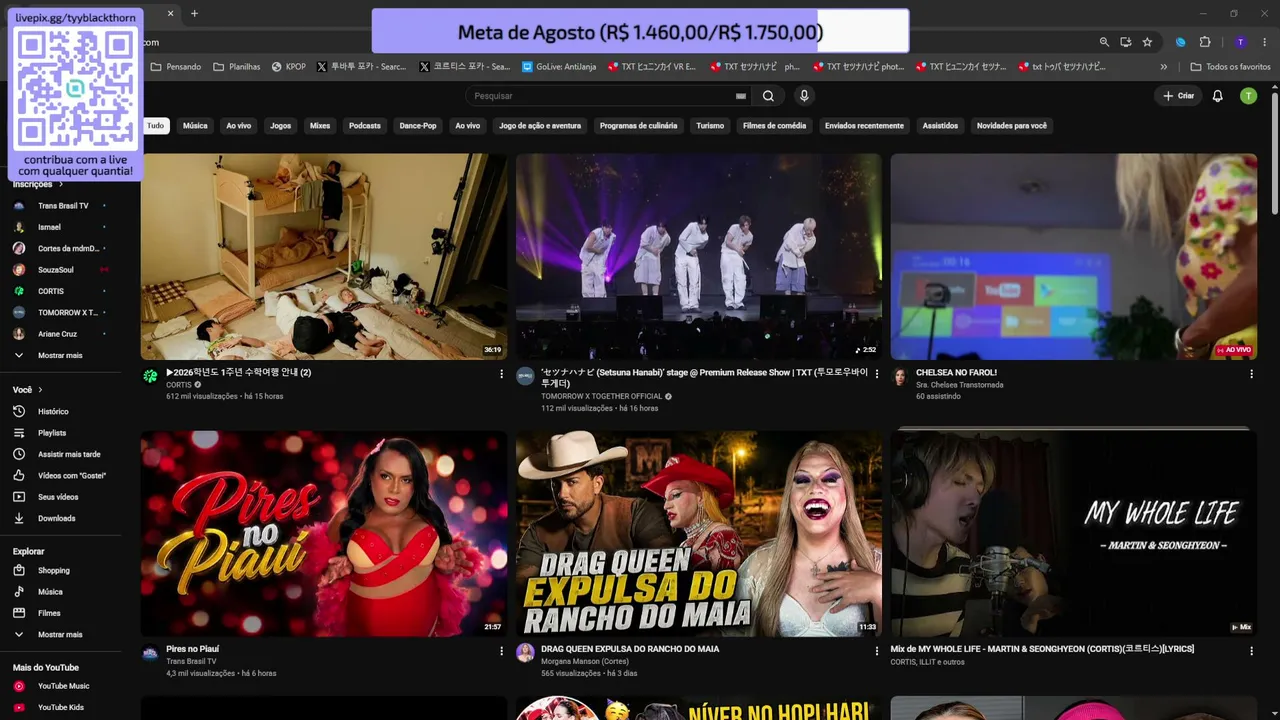Select the Turismo filter chip
The width and height of the screenshot is (1280, 720).
pos(710,126)
